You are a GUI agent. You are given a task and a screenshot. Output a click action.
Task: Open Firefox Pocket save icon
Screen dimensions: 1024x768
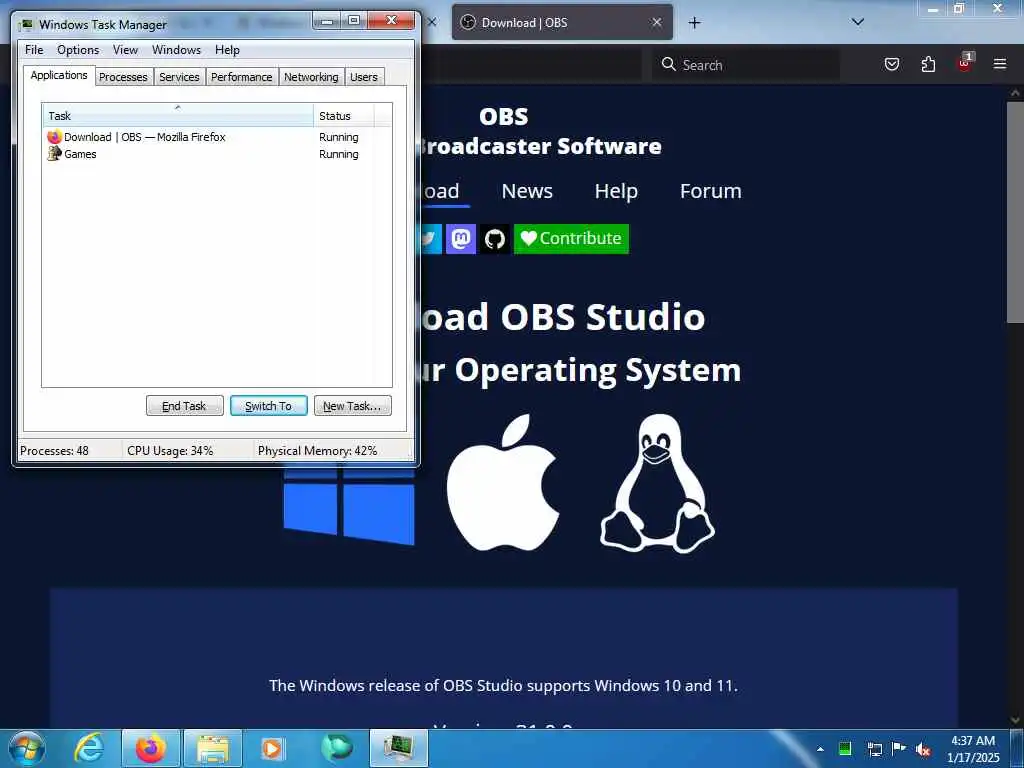pyautogui.click(x=891, y=64)
